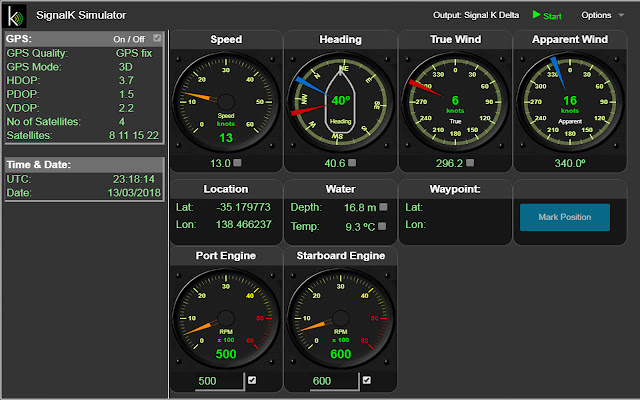Click the Starboard Engine RPM gauge
Viewport: 640px width, 400px height.
(340, 319)
